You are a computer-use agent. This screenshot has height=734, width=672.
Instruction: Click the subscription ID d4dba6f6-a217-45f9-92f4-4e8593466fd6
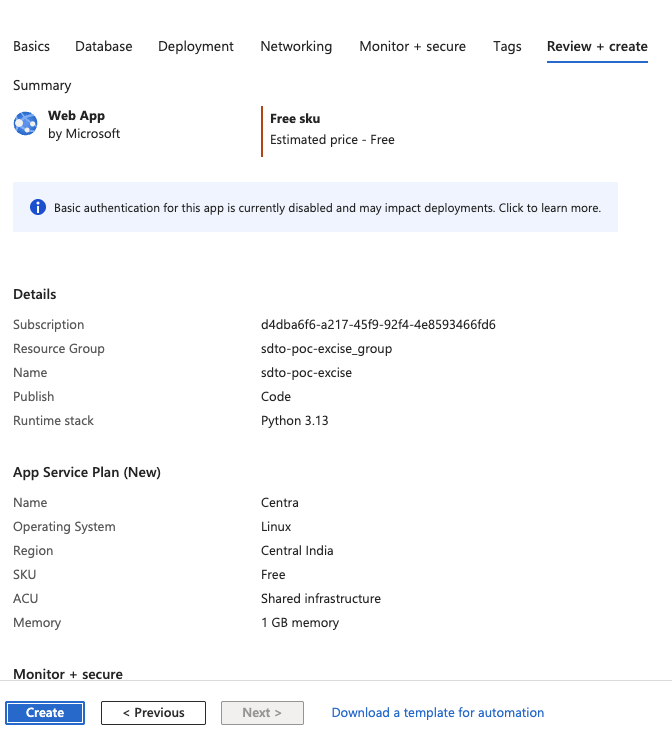pyautogui.click(x=378, y=324)
